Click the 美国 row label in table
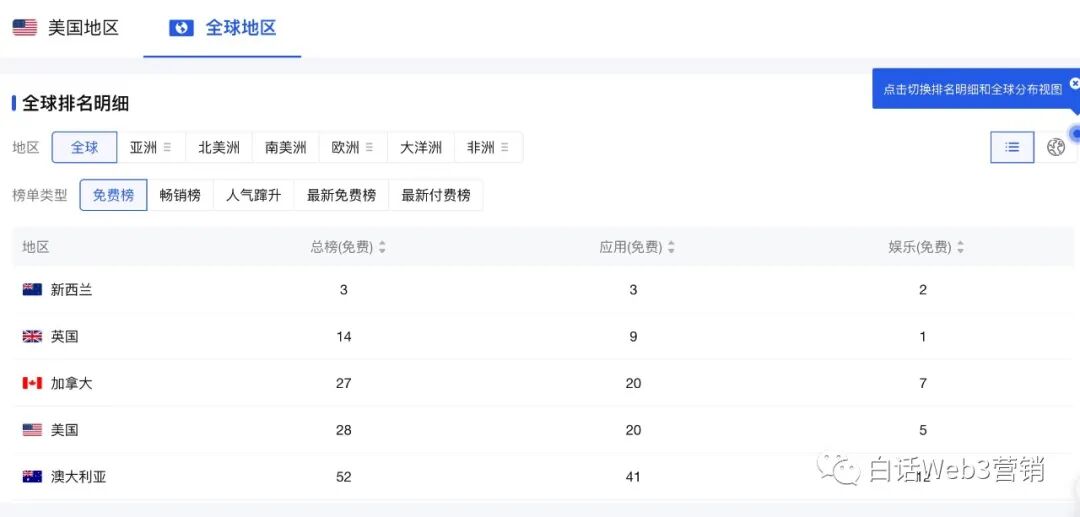The width and height of the screenshot is (1080, 517). [65, 430]
